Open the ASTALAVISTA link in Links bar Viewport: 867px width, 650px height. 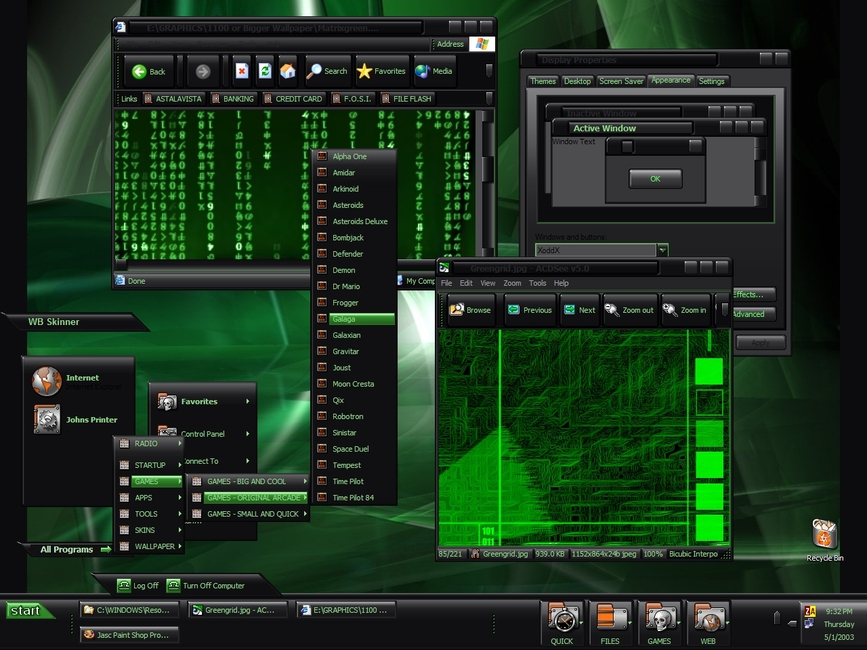click(x=173, y=98)
